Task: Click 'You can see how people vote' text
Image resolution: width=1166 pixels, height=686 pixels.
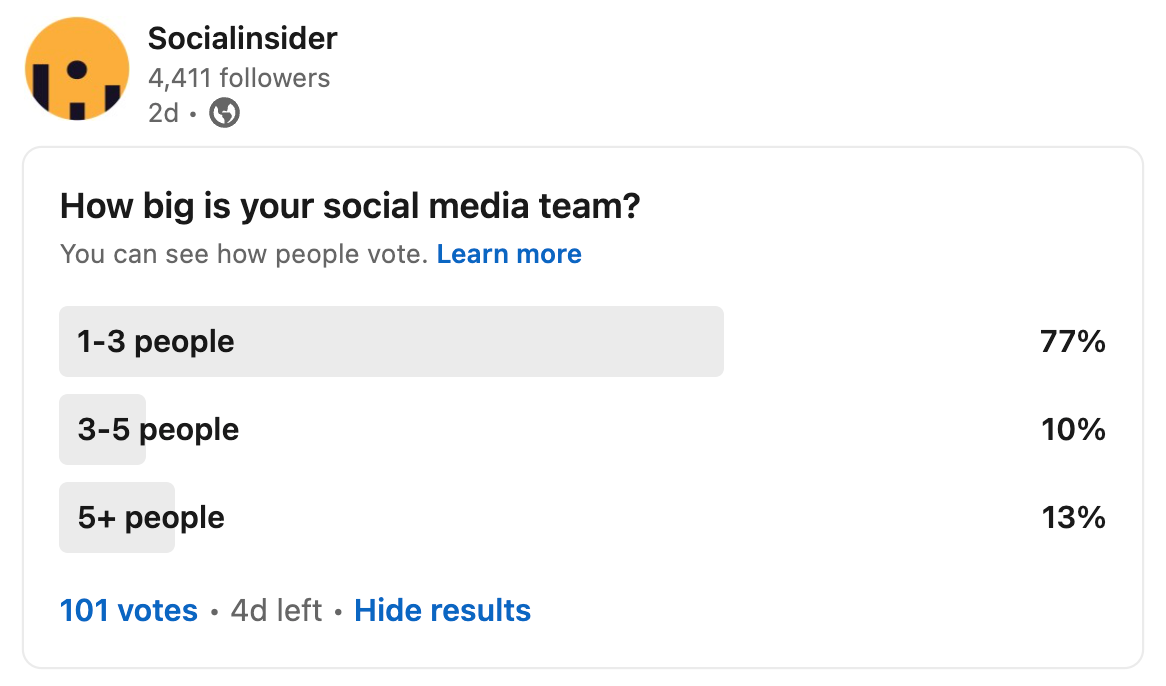Action: pos(244,254)
